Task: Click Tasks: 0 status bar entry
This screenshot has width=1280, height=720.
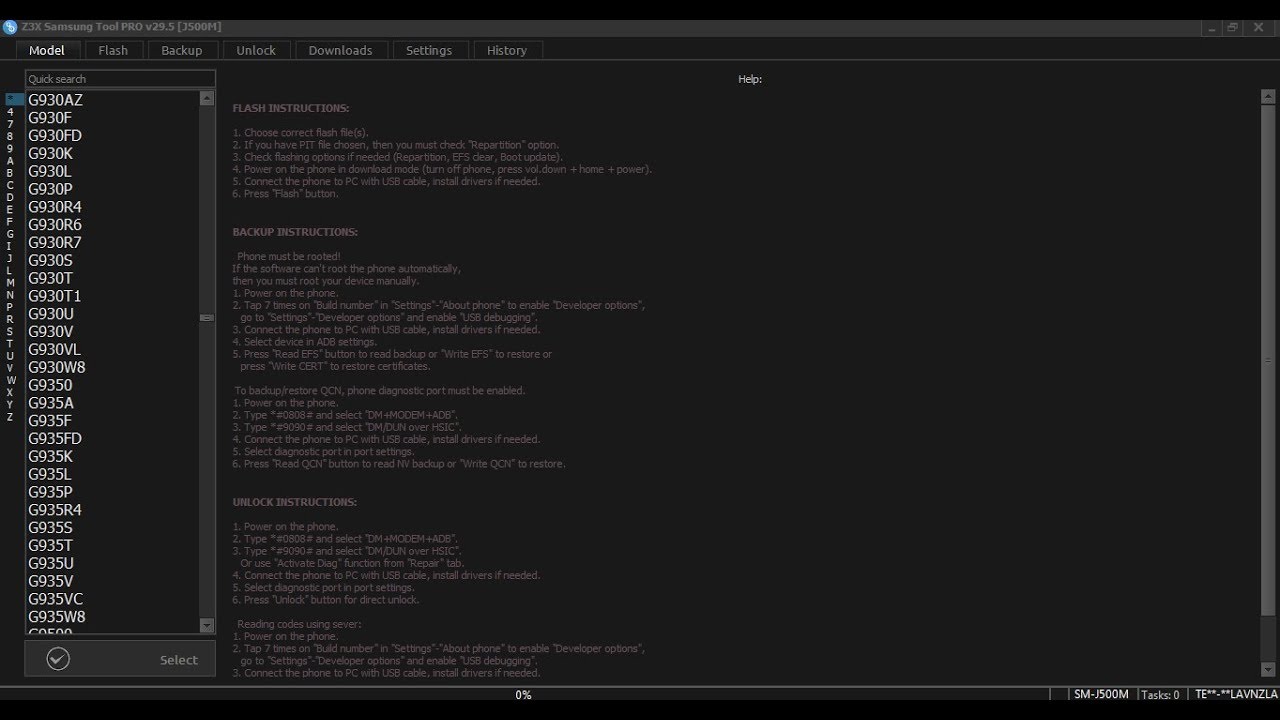Action: tap(1160, 694)
